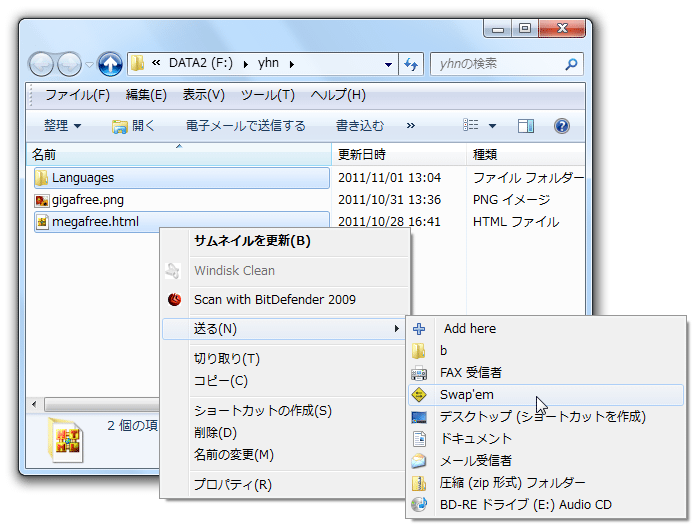Screen dimensions: 695x528
Task: Expand the arrow after DATA2 (F:)
Action: pyautogui.click(x=246, y=64)
